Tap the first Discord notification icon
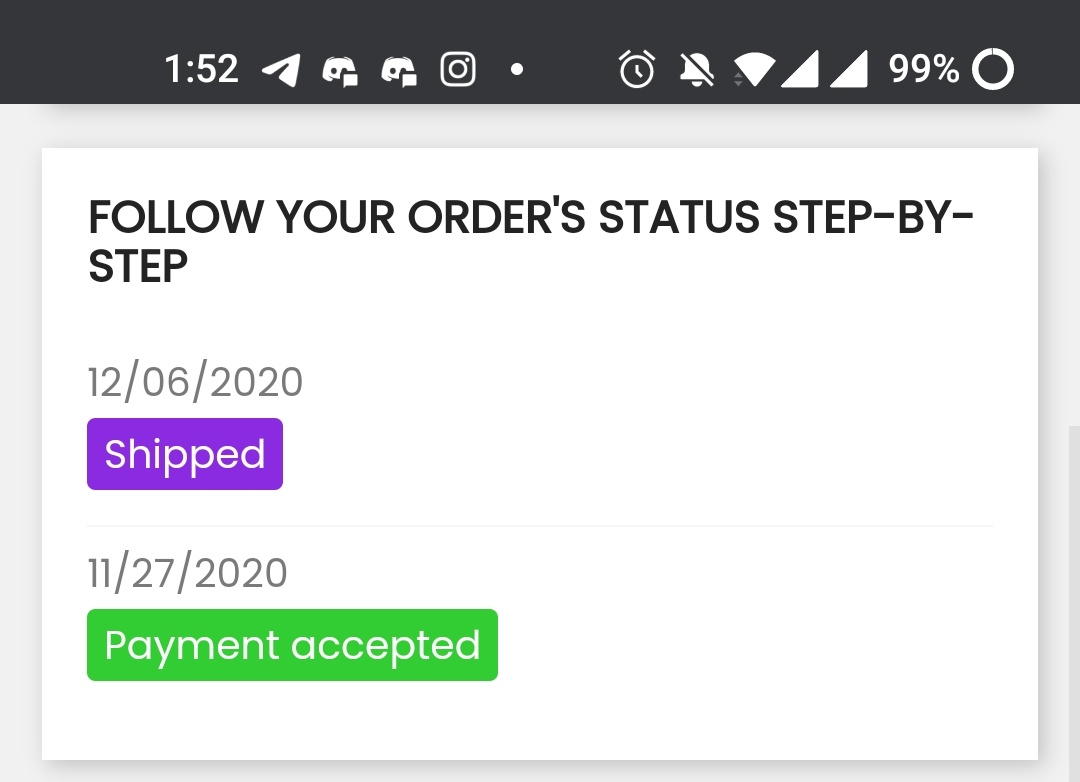This screenshot has height=782, width=1080. [340, 70]
